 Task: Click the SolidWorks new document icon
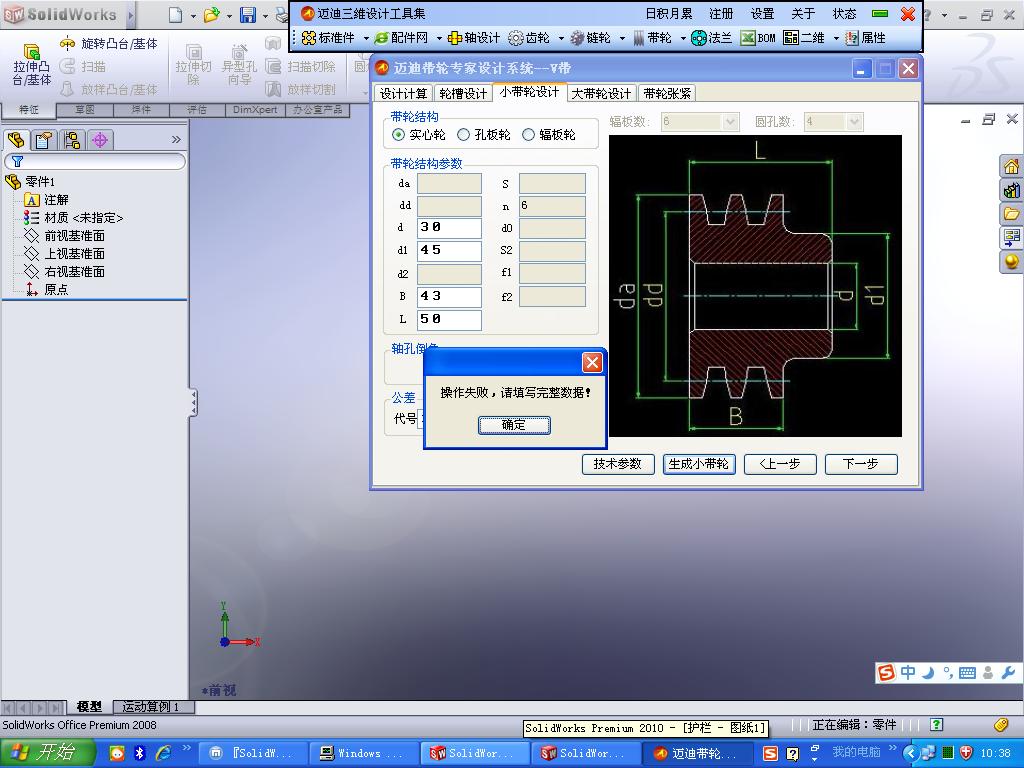[175, 14]
